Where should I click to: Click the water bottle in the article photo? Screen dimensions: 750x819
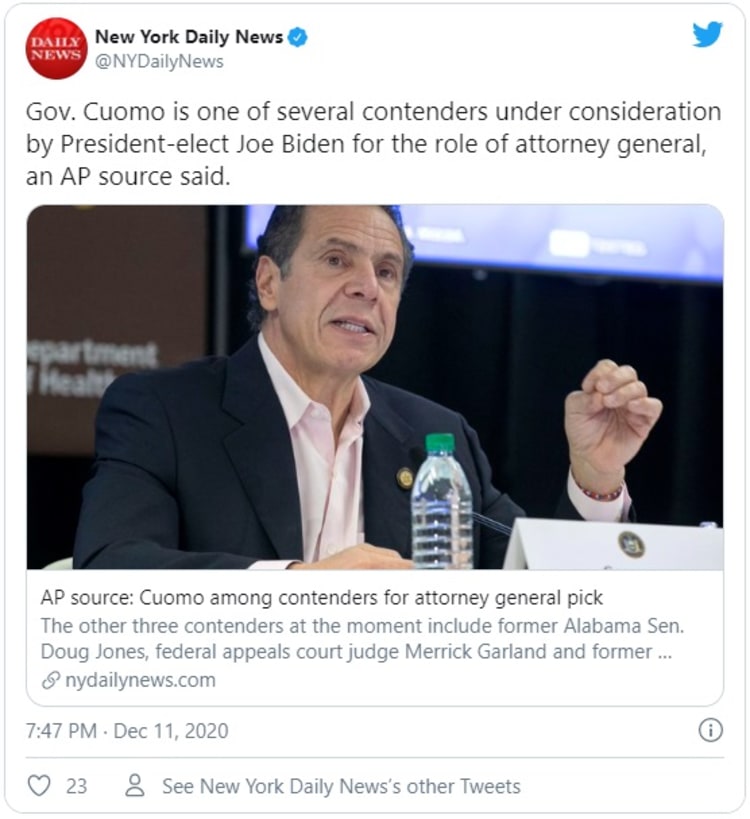click(x=441, y=503)
